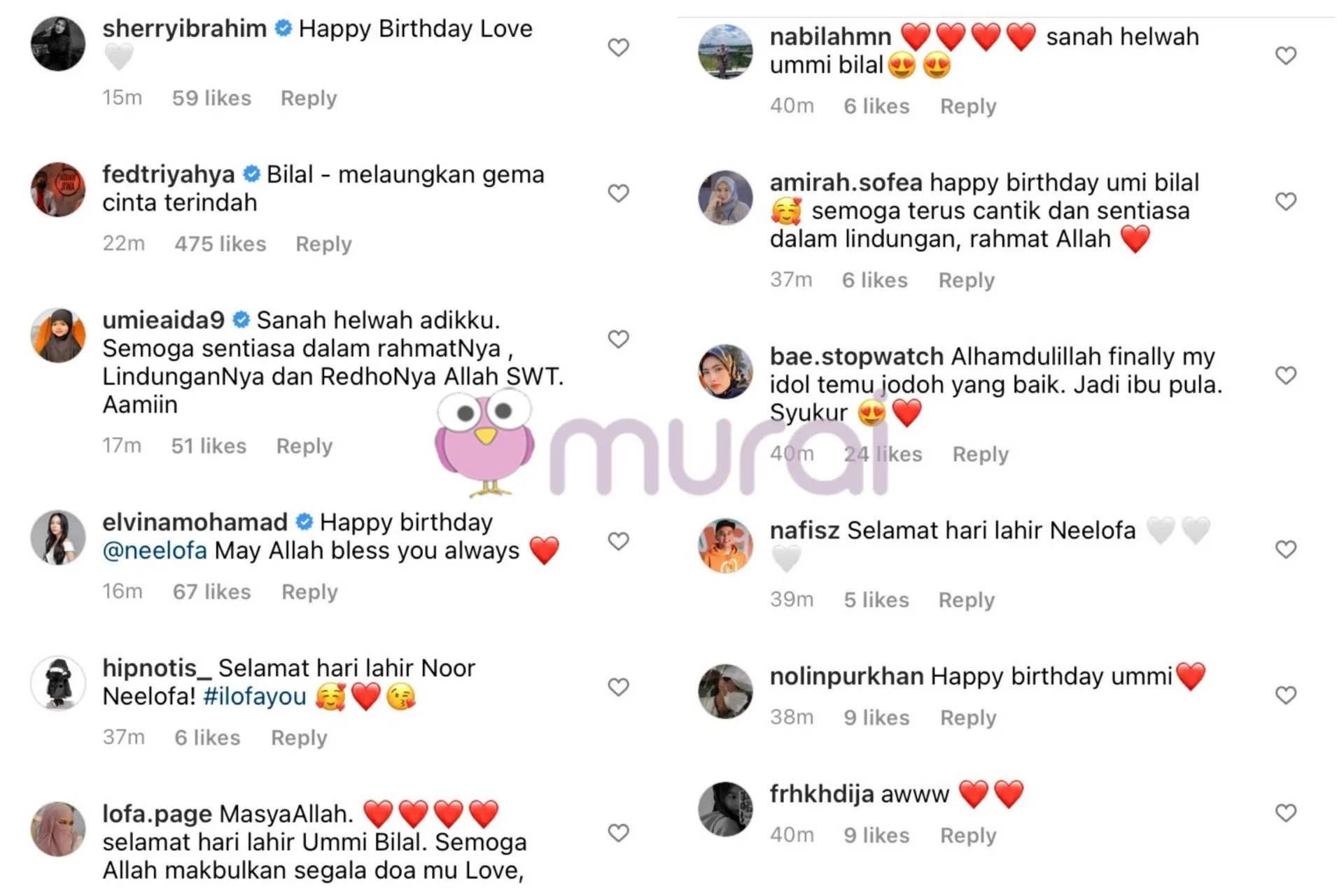1344x896 pixels.
Task: Open the @neelofa mention link
Action: coord(155,551)
